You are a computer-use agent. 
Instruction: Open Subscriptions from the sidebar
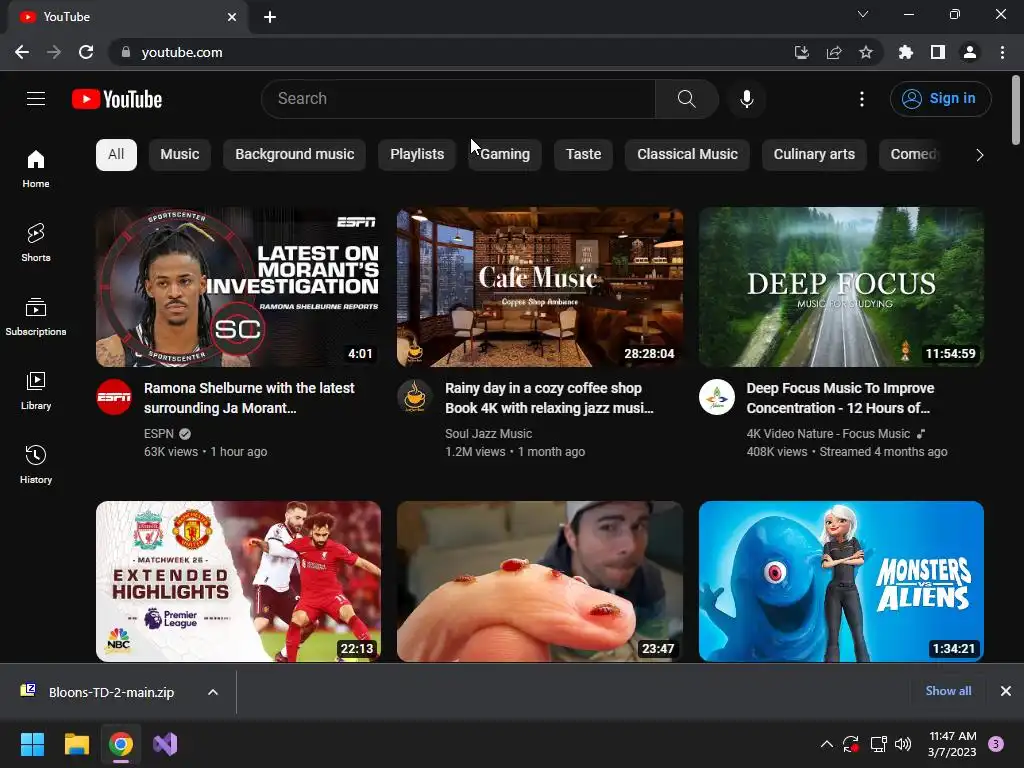(x=36, y=317)
